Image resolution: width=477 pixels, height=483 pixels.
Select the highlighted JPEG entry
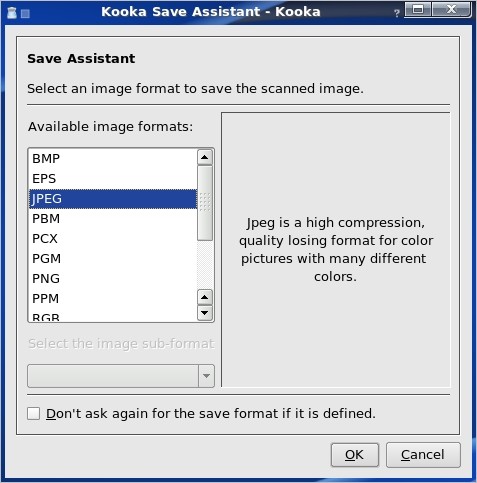[x=113, y=199]
